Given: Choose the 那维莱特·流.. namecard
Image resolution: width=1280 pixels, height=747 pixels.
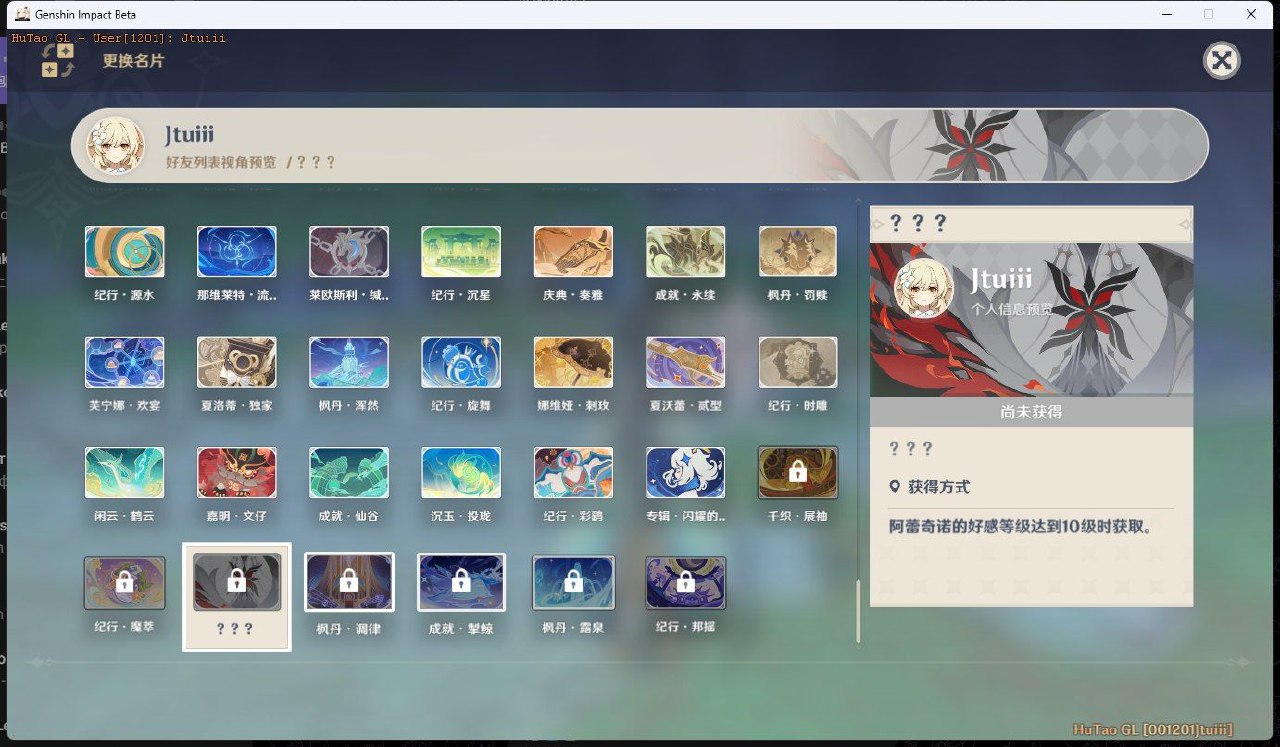Looking at the screenshot, I should 237,251.
